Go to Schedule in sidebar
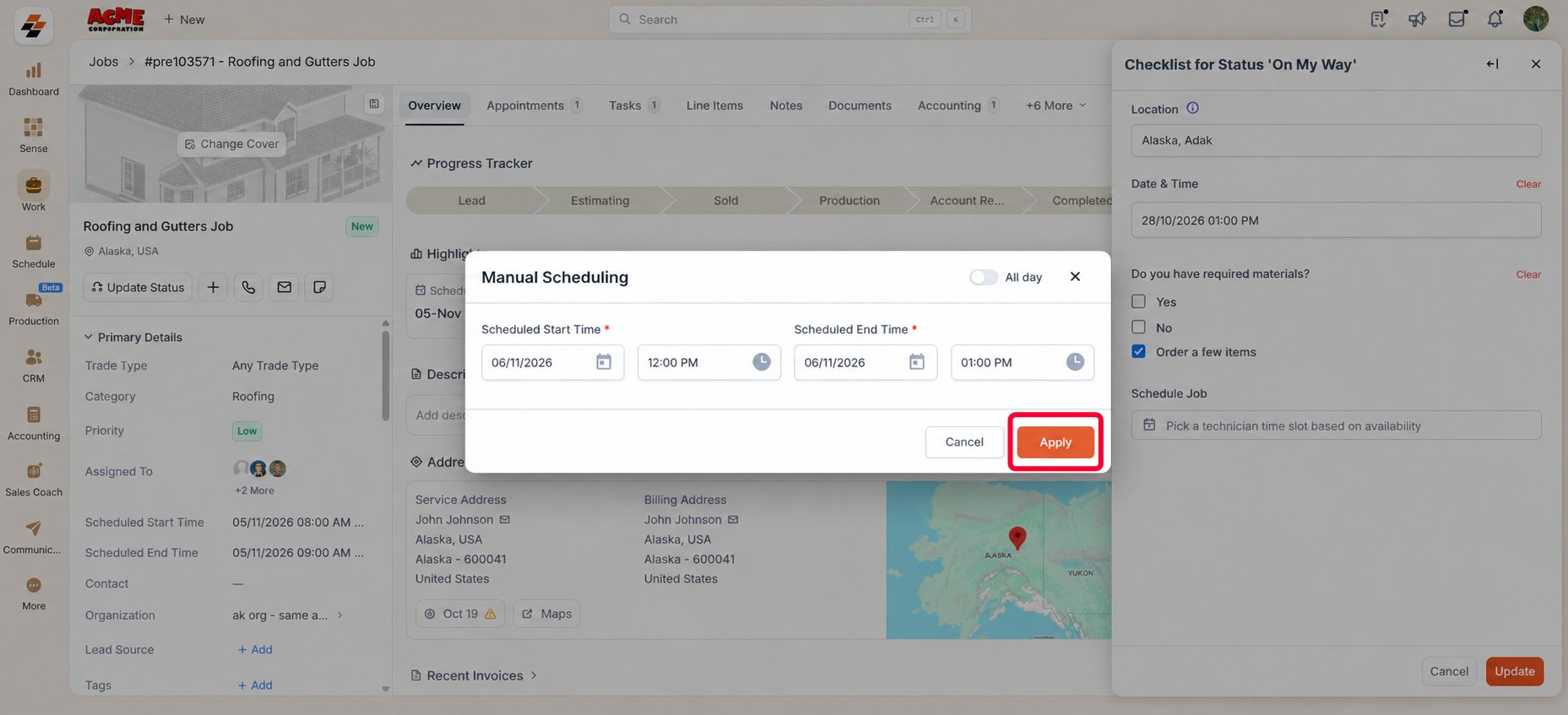The width and height of the screenshot is (1568, 715). (x=34, y=252)
